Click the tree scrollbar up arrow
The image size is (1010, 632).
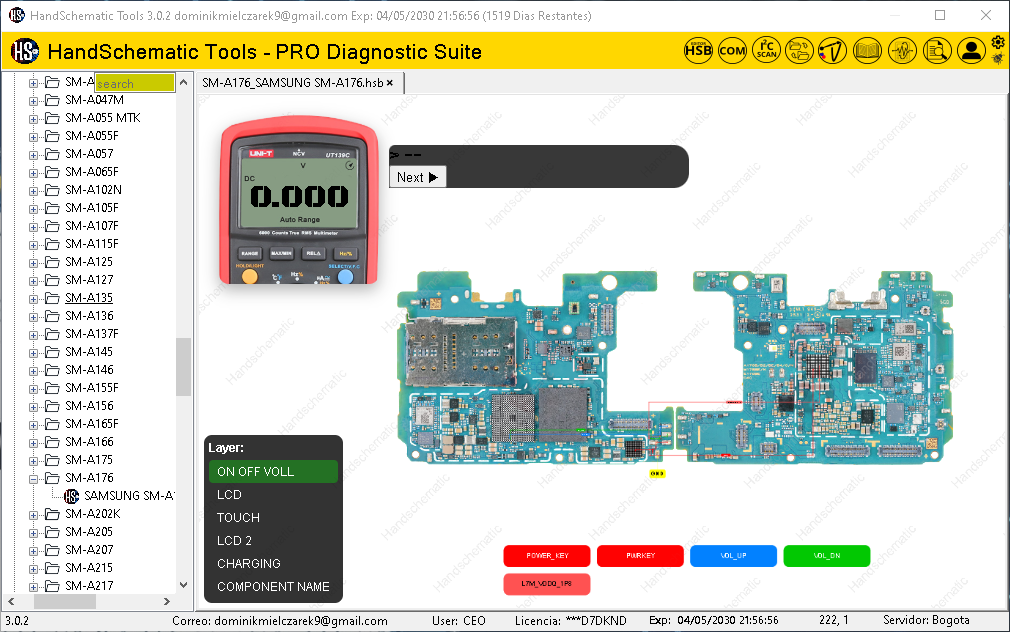(184, 82)
